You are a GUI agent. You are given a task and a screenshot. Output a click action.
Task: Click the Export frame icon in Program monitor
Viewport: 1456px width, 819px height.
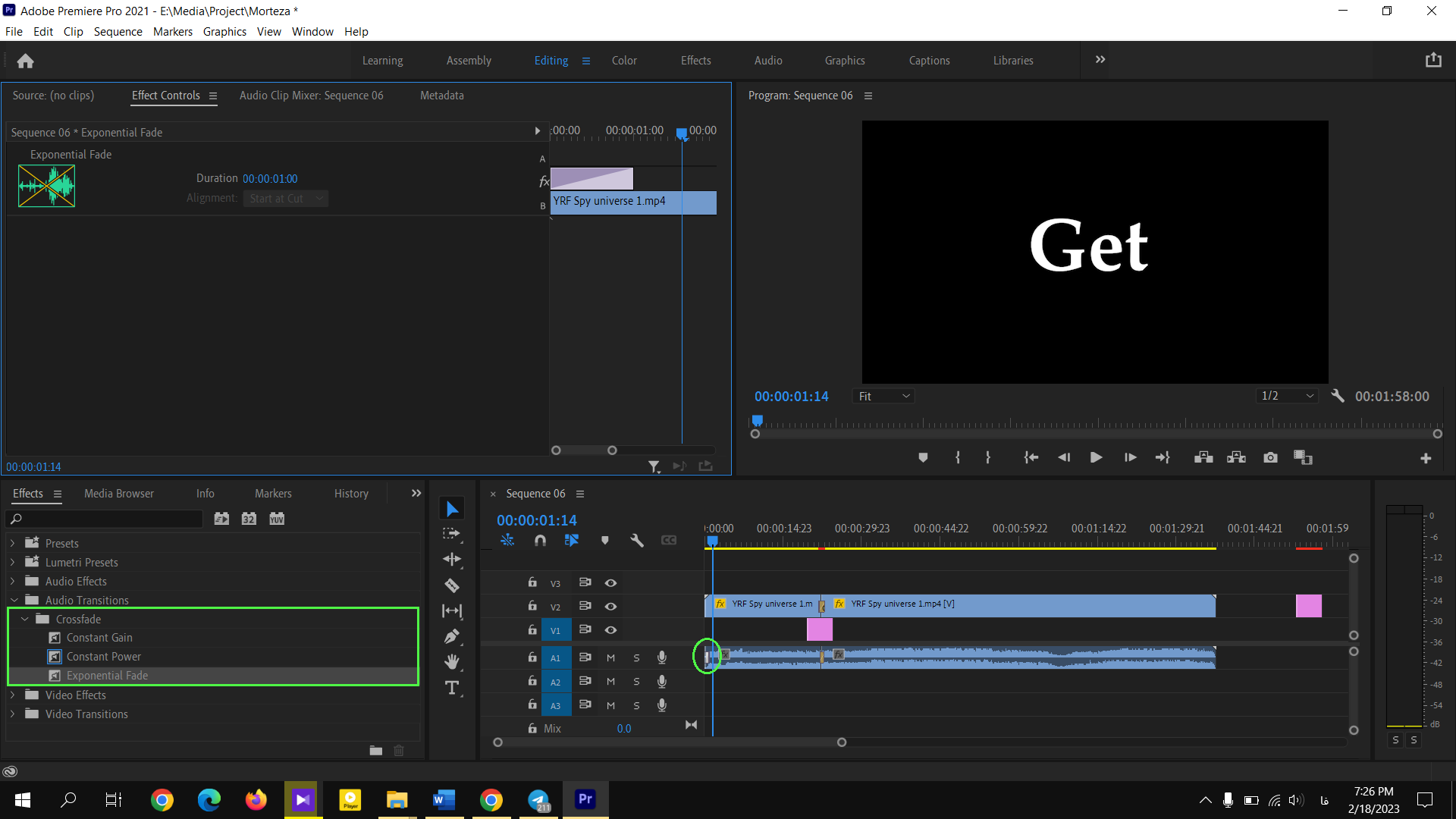pos(1270,458)
